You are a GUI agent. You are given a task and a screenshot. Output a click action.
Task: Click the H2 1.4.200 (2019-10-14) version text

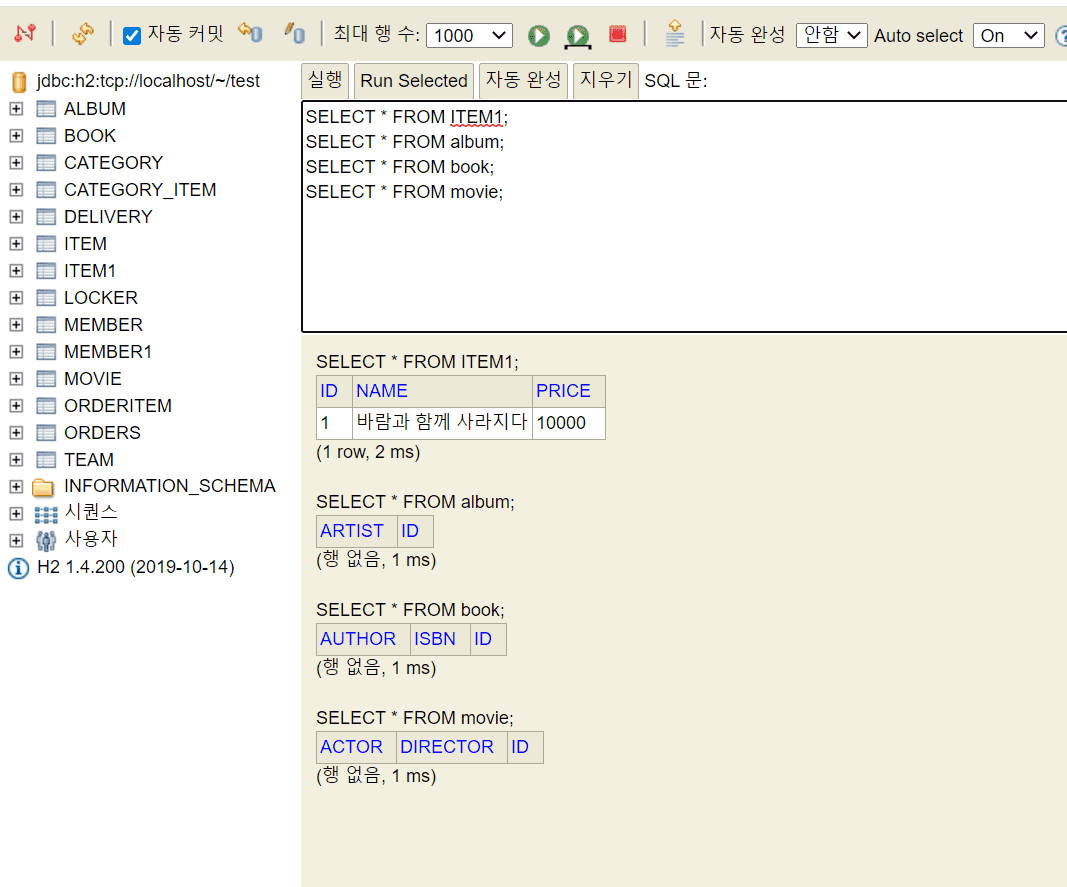pos(136,568)
